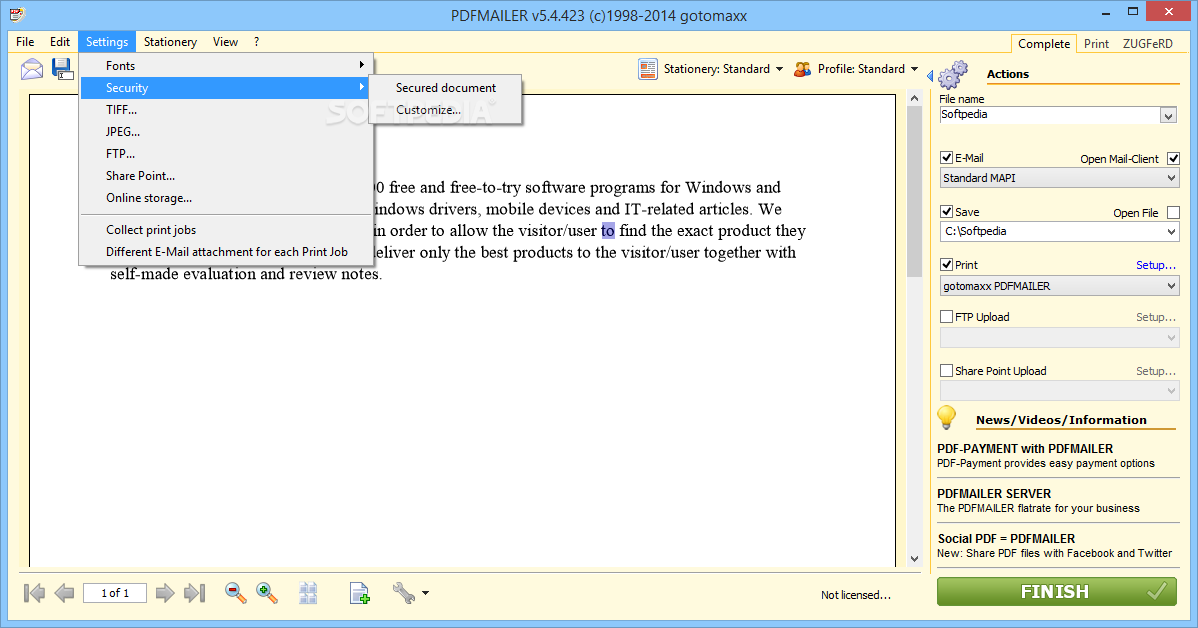Click the document scrollbar down arrow

(x=915, y=558)
